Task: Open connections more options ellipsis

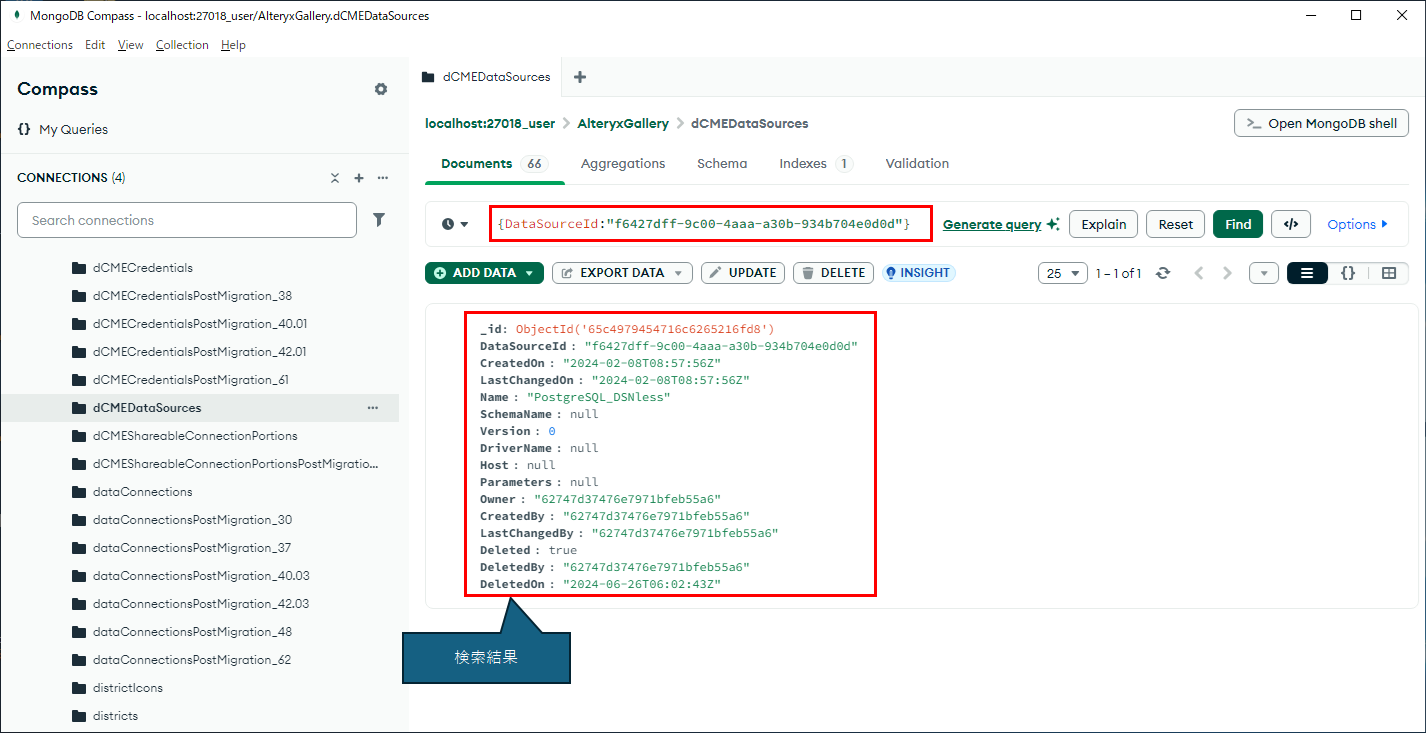Action: coord(383,178)
